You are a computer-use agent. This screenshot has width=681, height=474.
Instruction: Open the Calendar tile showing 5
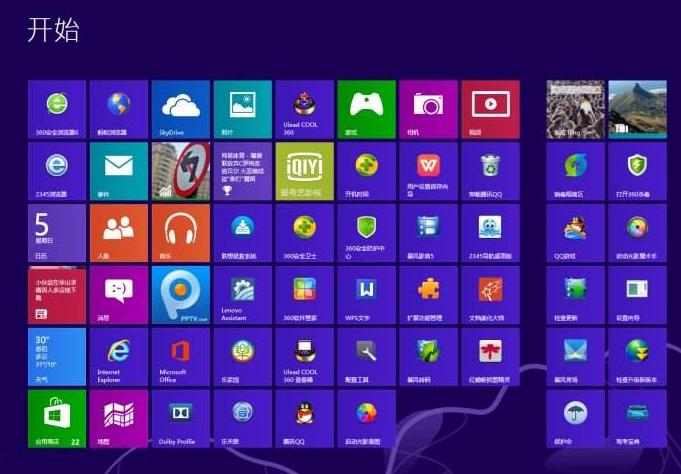(57, 233)
